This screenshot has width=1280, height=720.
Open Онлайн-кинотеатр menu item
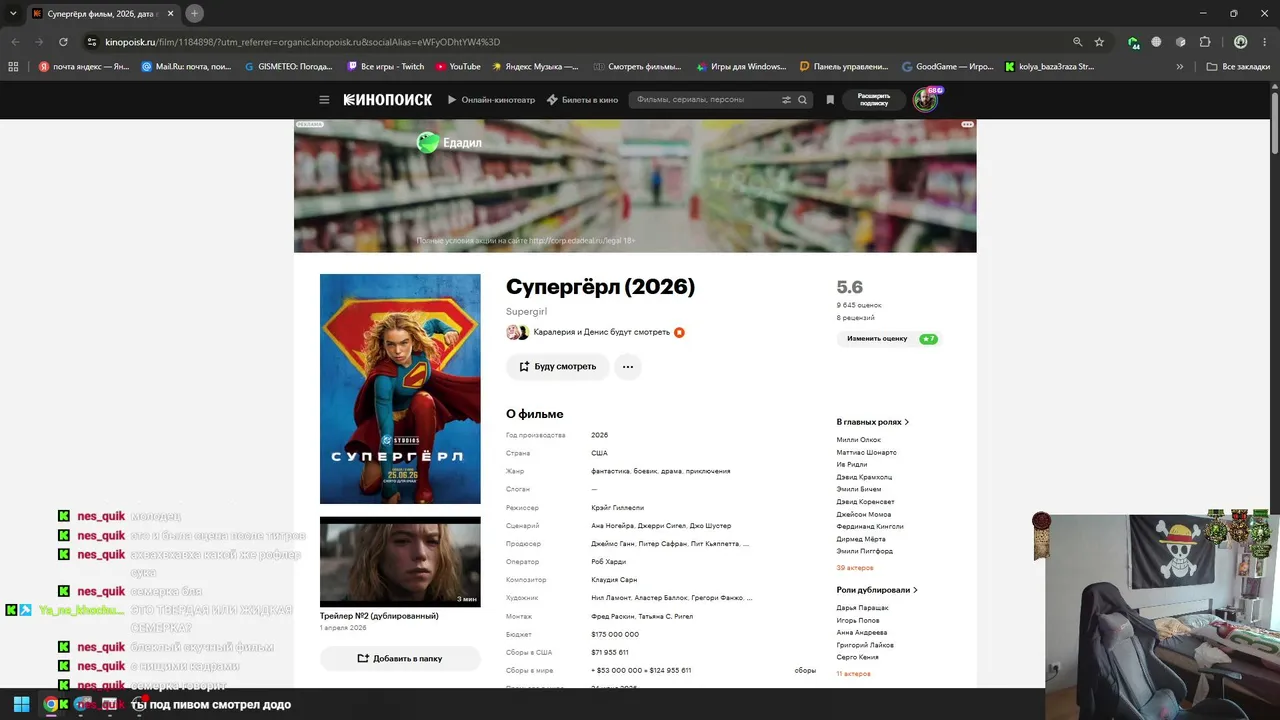[x=491, y=100]
